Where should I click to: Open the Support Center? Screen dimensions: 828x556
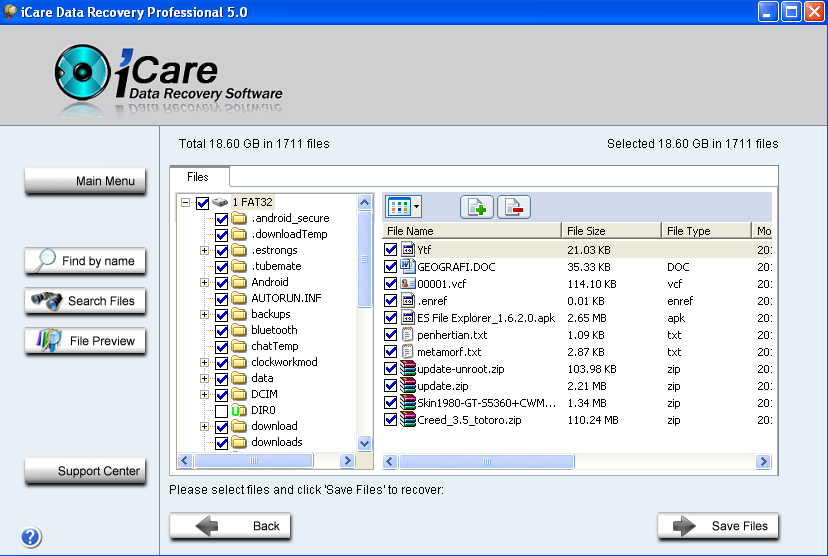pyautogui.click(x=85, y=471)
